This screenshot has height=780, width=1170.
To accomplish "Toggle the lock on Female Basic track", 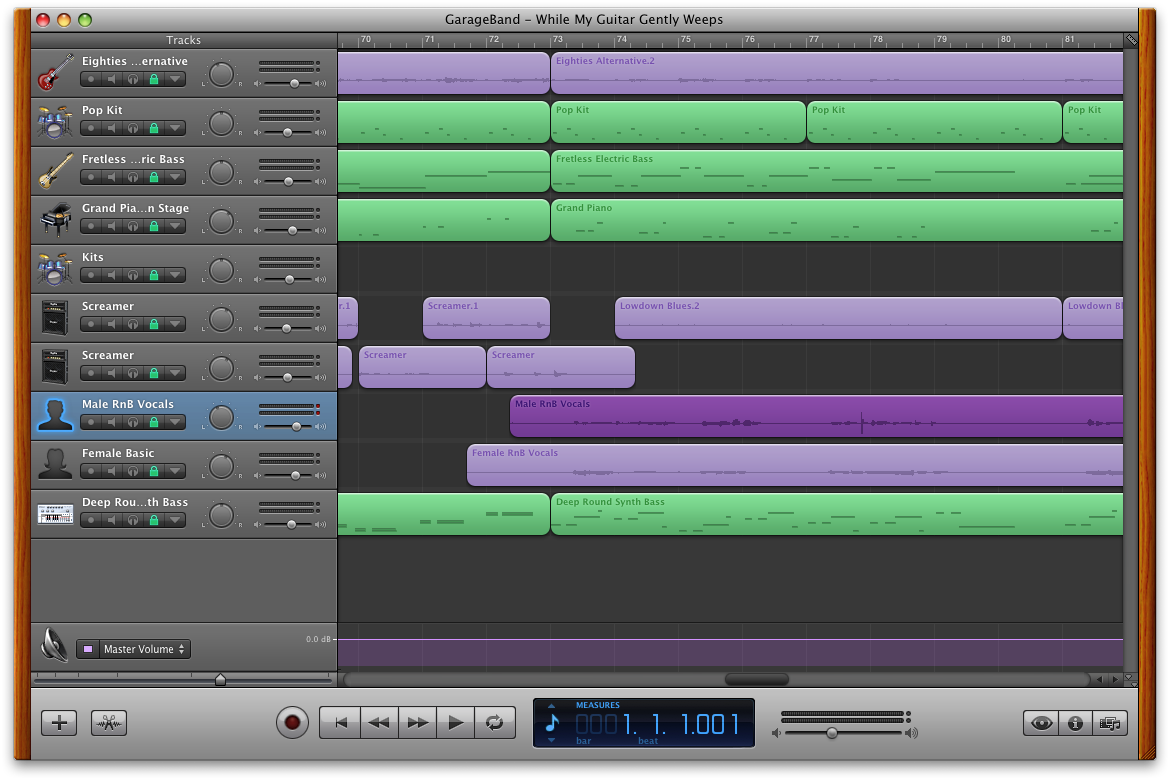I will pos(154,472).
